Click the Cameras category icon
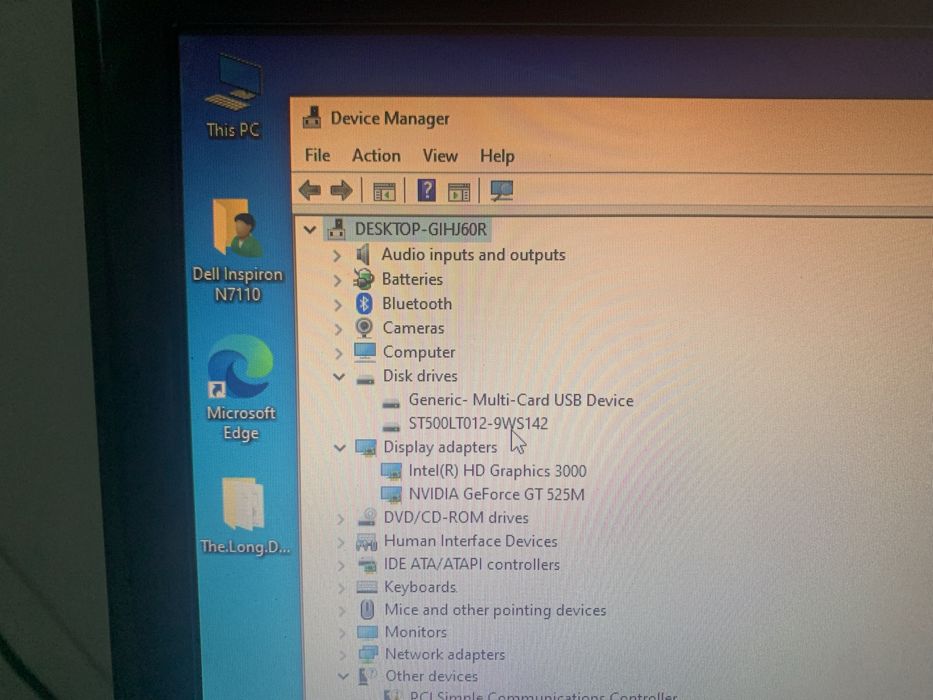This screenshot has width=933, height=700. coord(364,328)
